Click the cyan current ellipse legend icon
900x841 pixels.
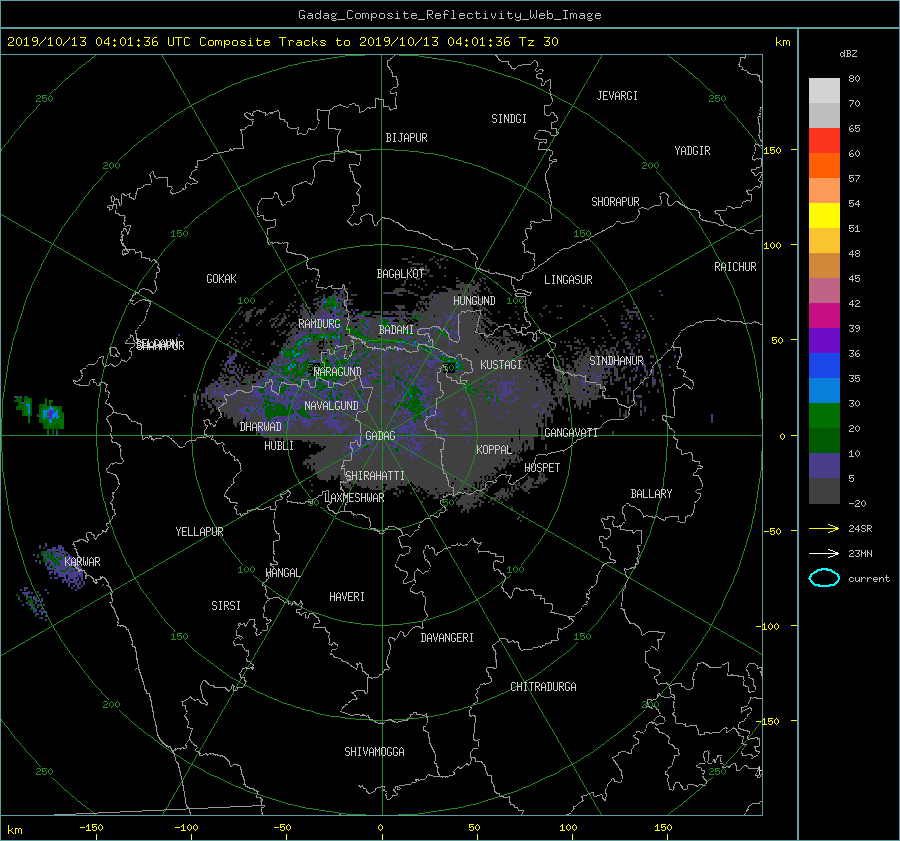pyautogui.click(x=824, y=578)
